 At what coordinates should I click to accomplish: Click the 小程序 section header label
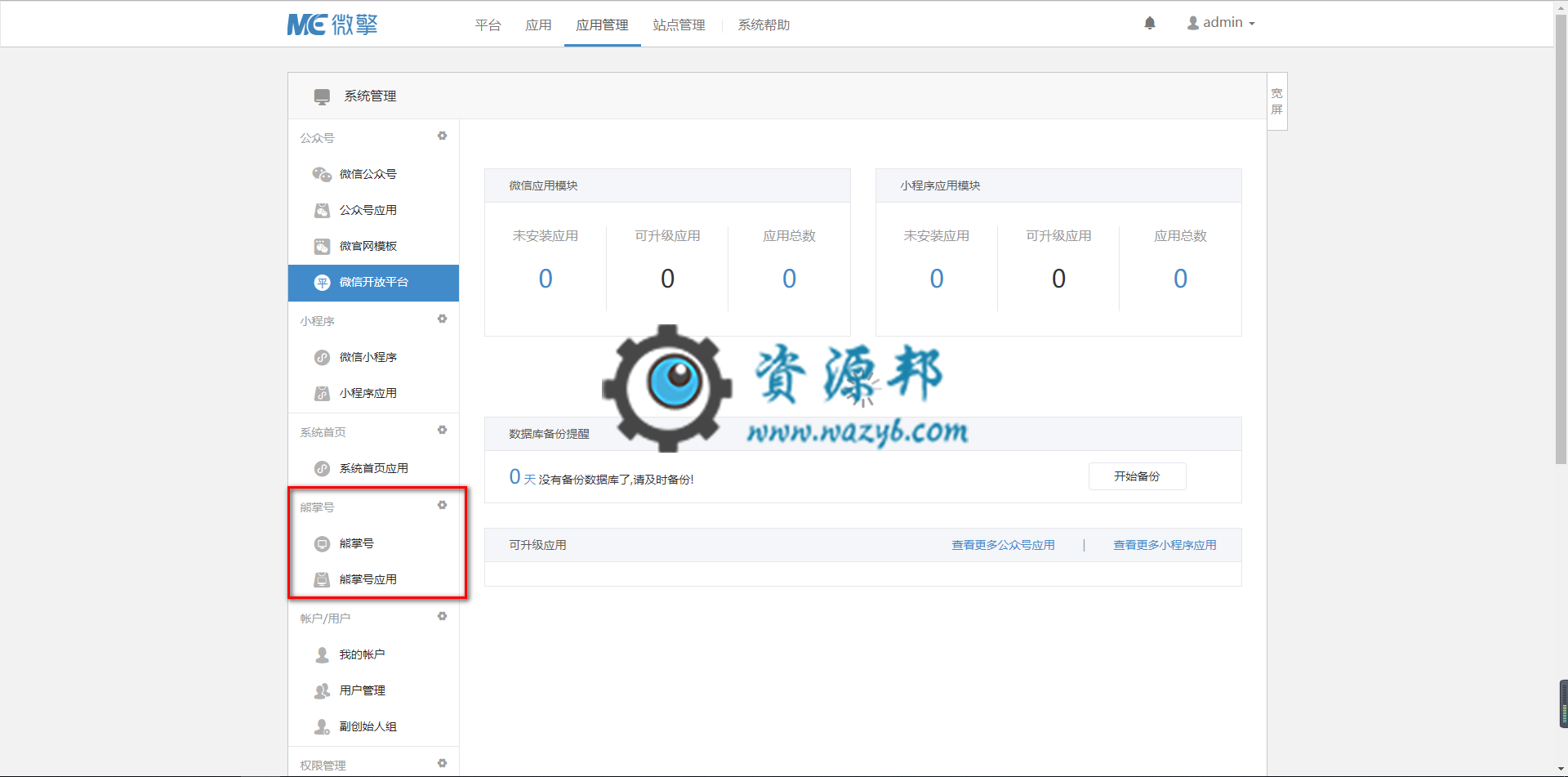pos(317,321)
